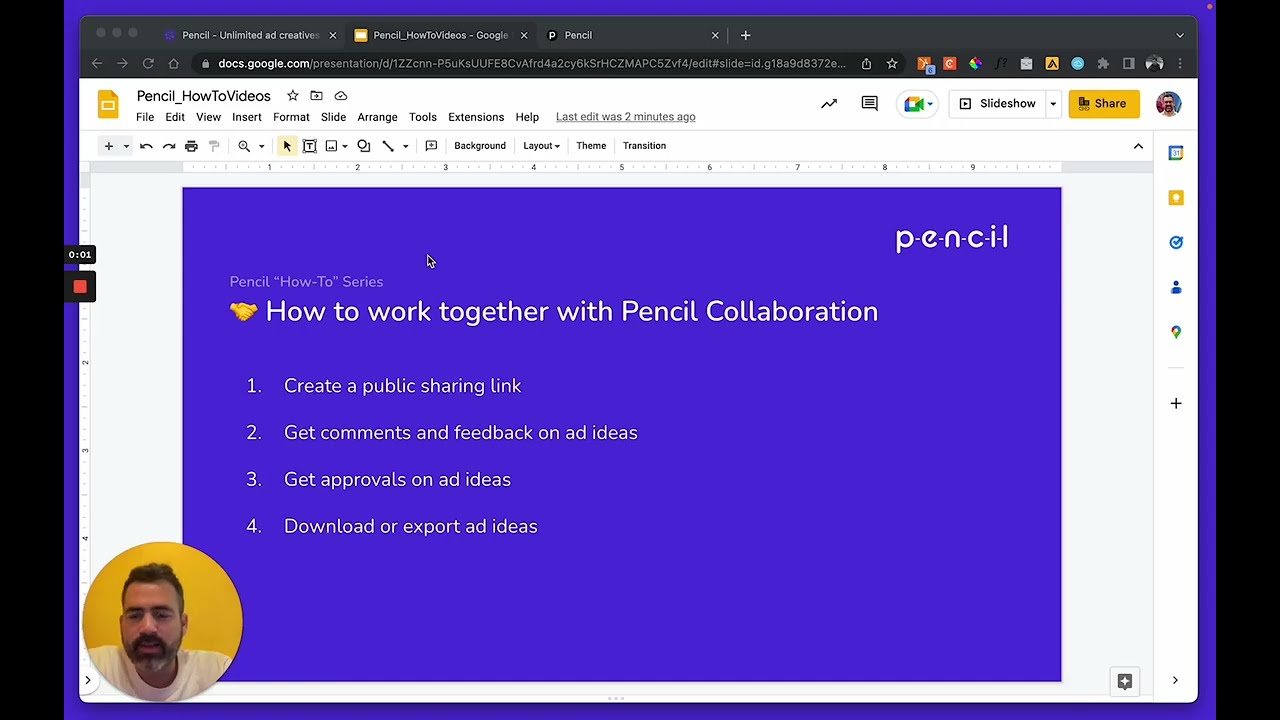
Task: Open the Layout dropdown
Action: (541, 146)
